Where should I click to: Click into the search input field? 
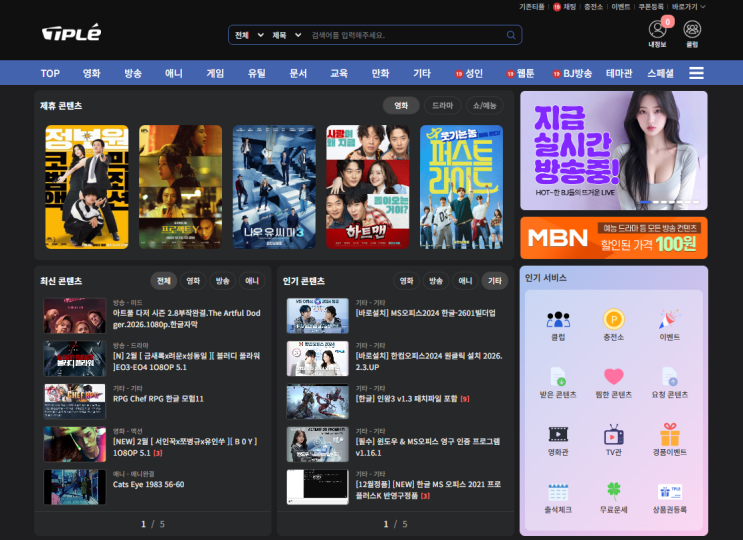click(x=407, y=35)
